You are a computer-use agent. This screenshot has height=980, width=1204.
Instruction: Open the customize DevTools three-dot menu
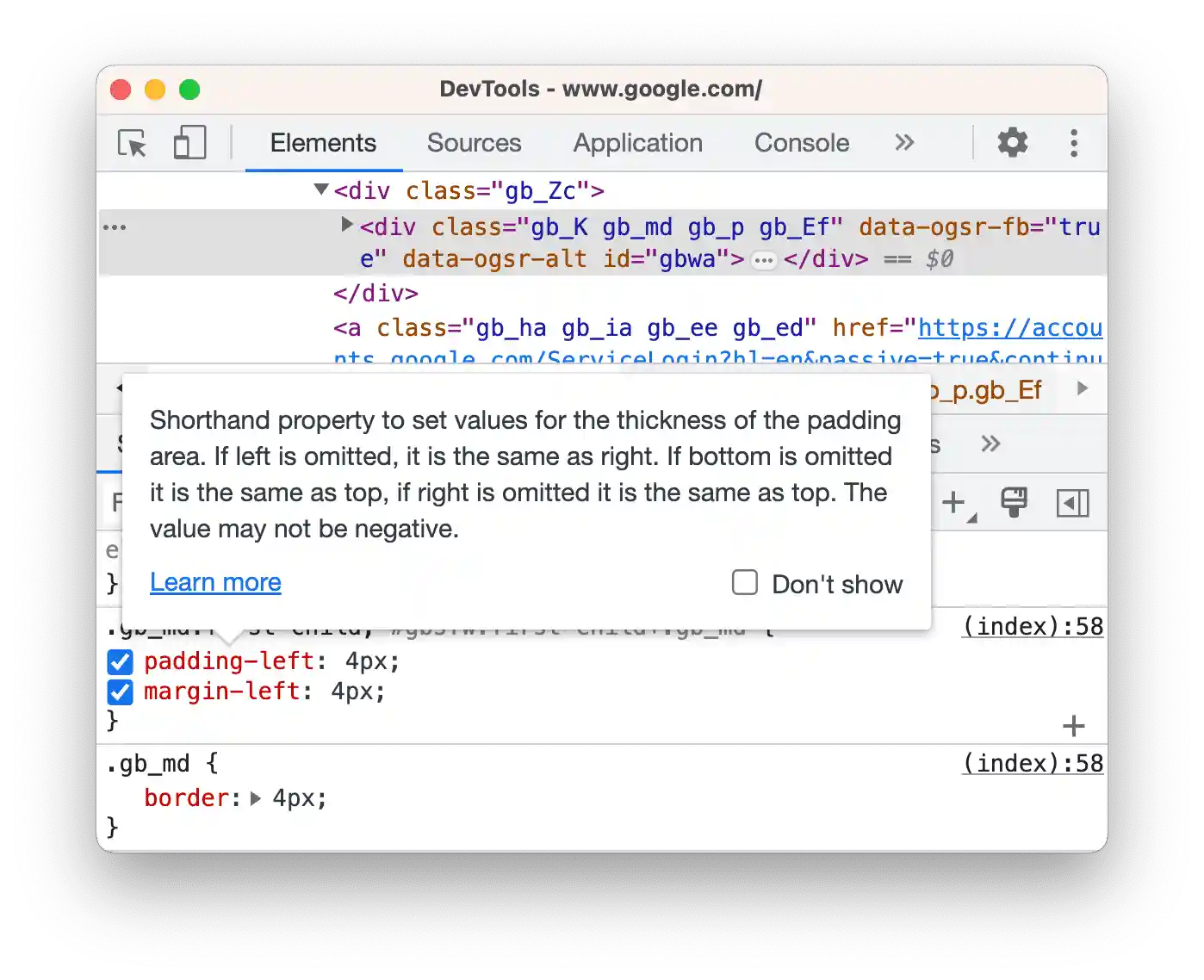point(1073,143)
